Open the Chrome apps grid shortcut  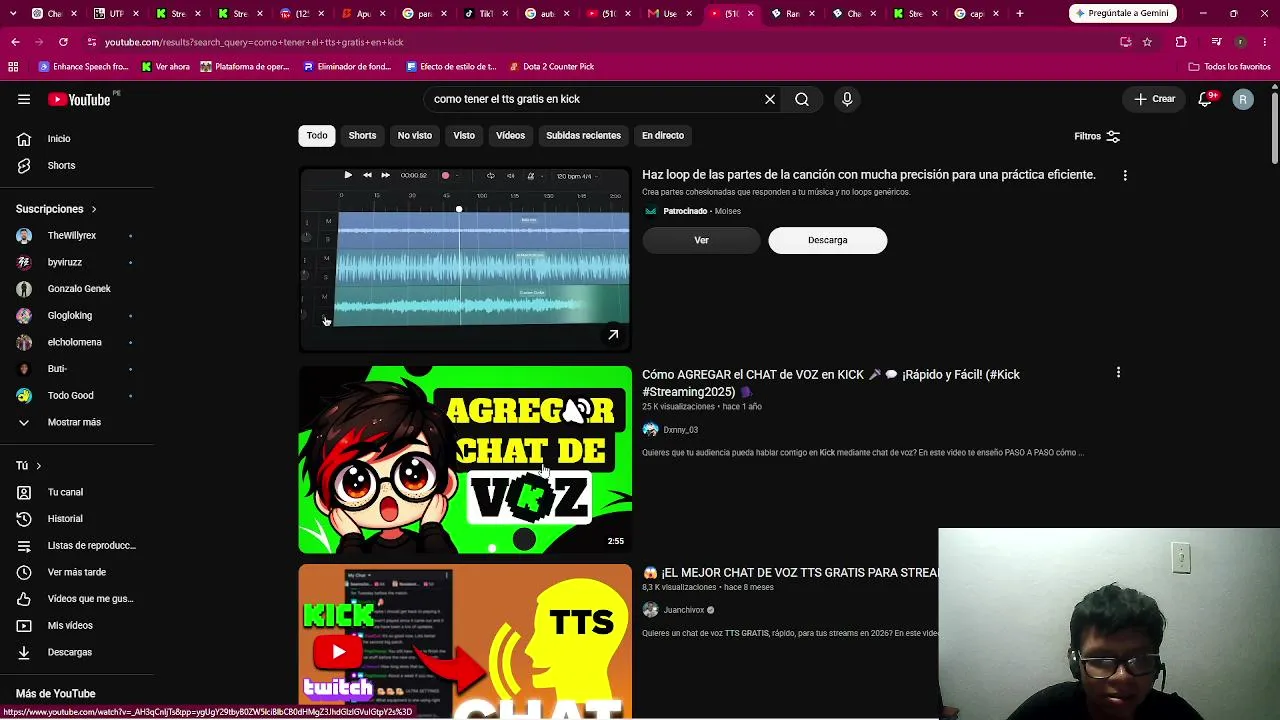[x=13, y=67]
